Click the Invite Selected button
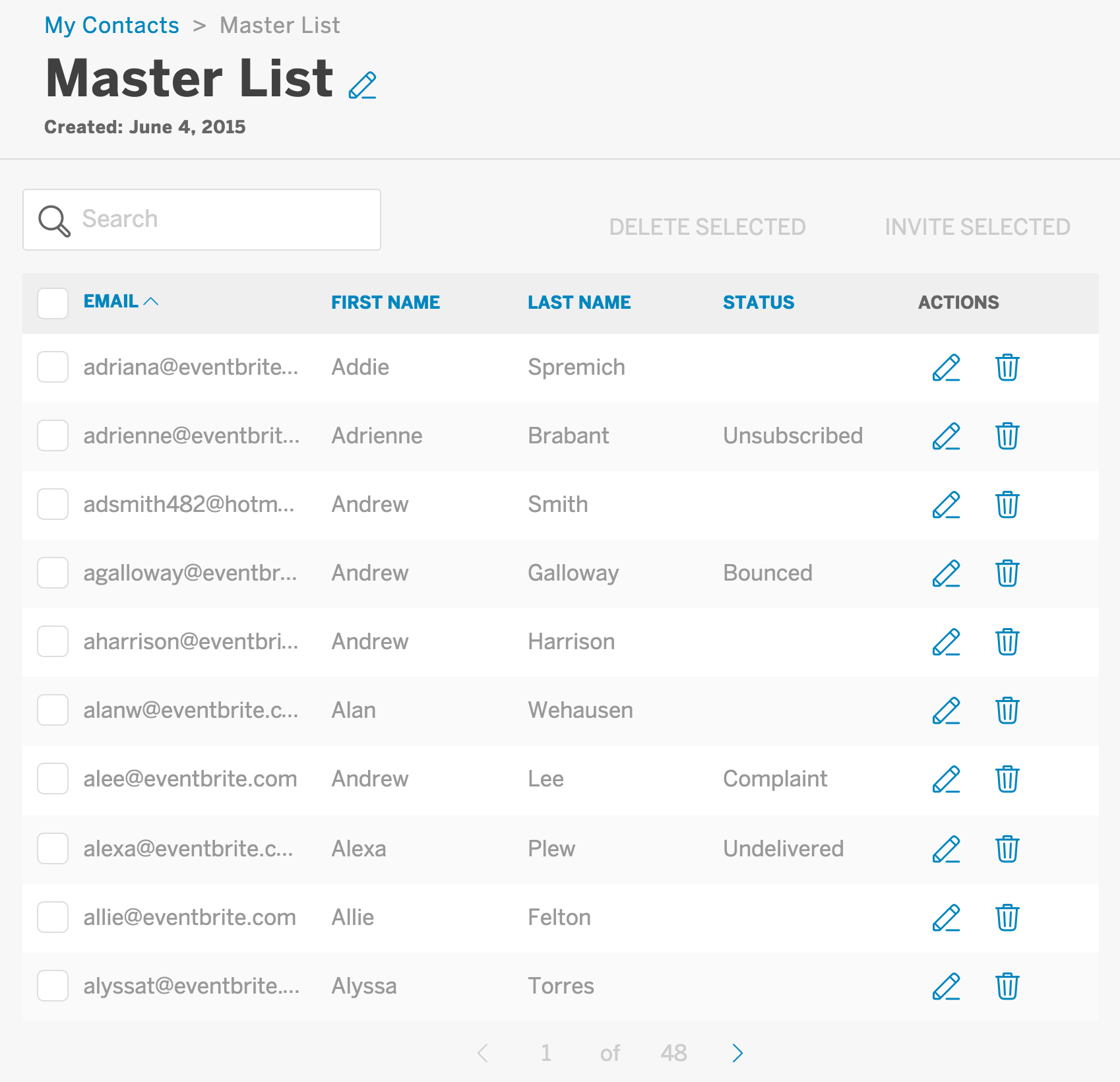This screenshot has height=1082, width=1120. tap(977, 227)
